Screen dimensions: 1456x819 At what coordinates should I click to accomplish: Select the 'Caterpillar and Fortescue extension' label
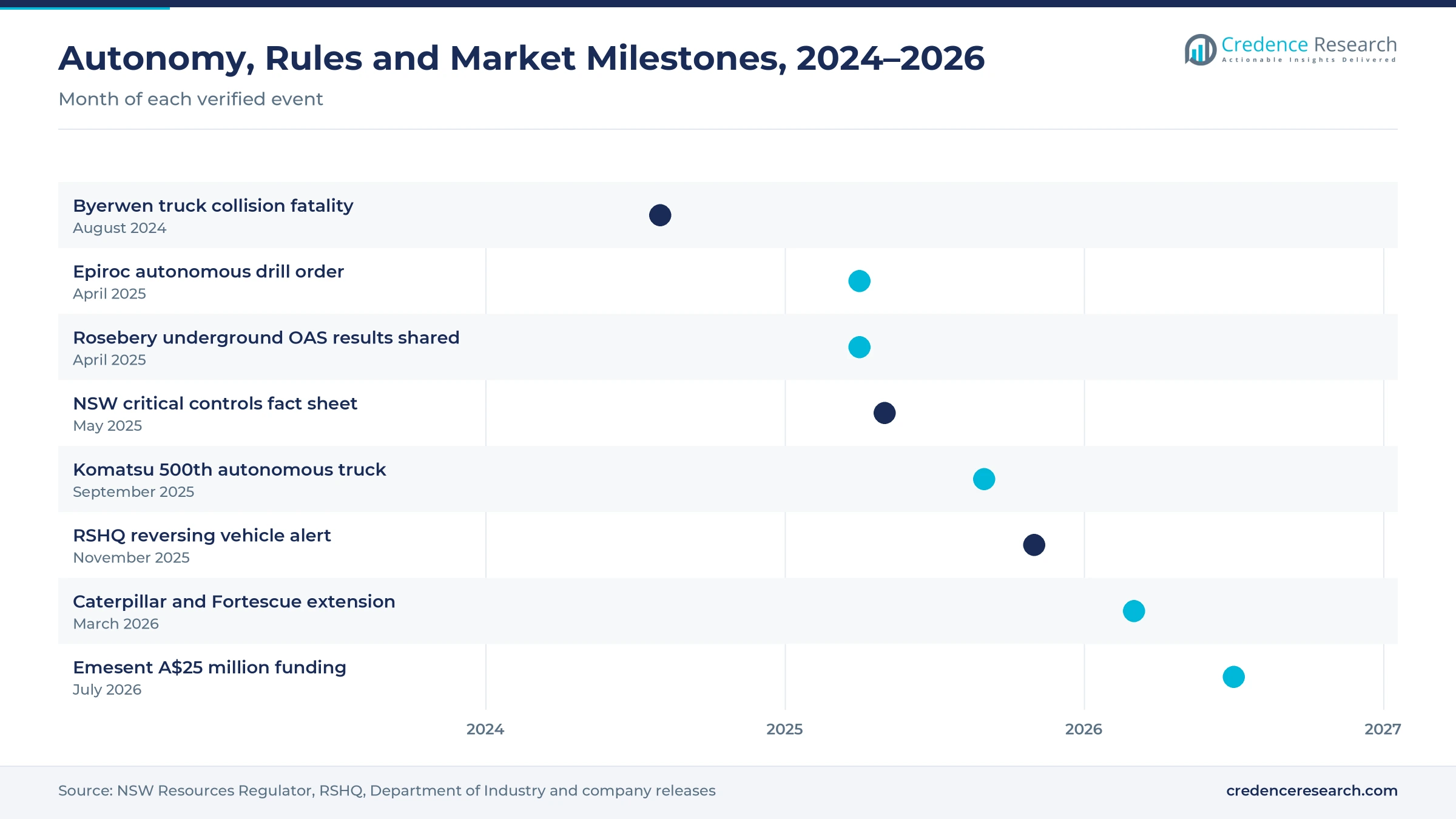[234, 602]
